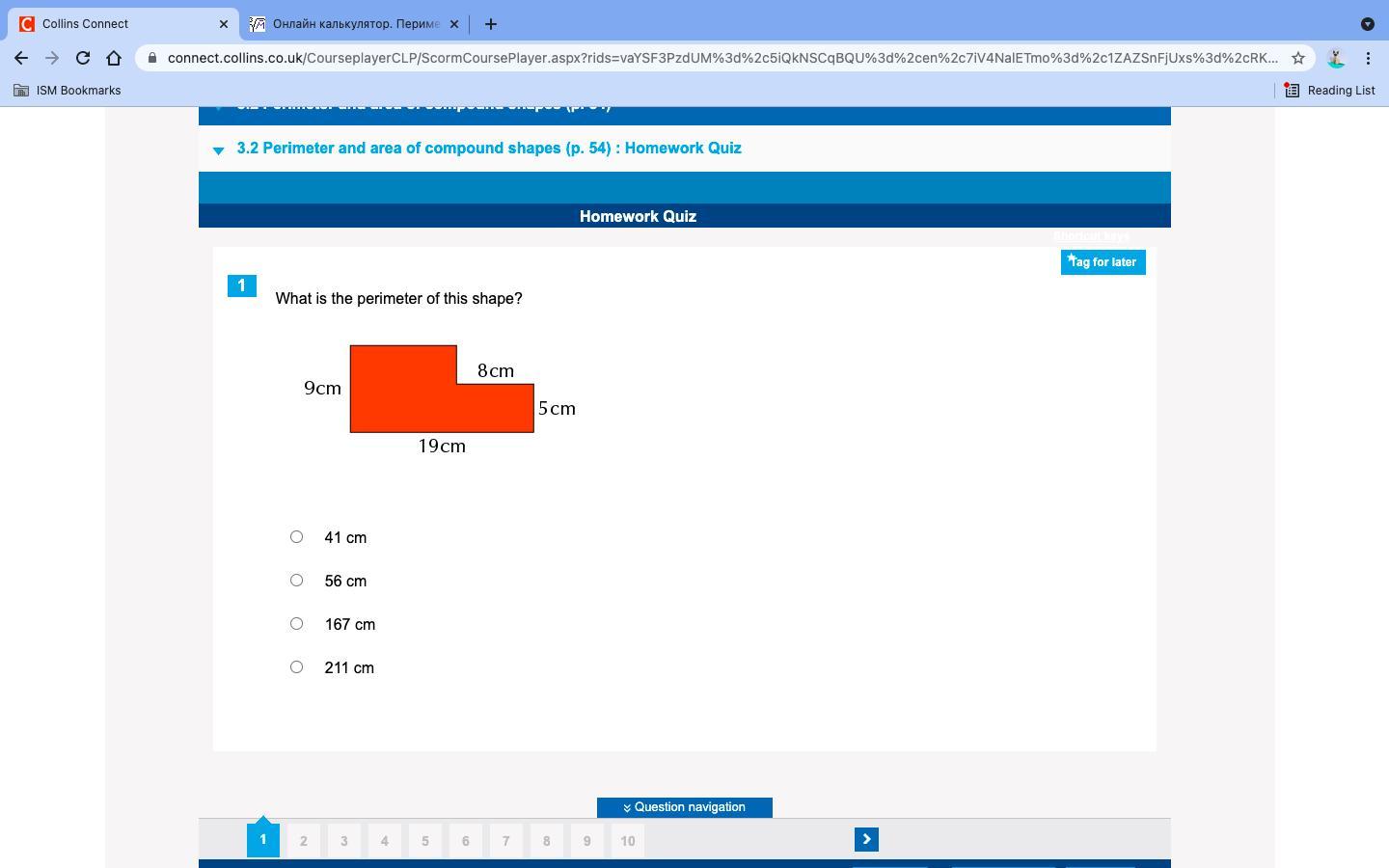The width and height of the screenshot is (1389, 868).
Task: Open the ISM Bookmarks folder
Action: pyautogui.click(x=67, y=91)
